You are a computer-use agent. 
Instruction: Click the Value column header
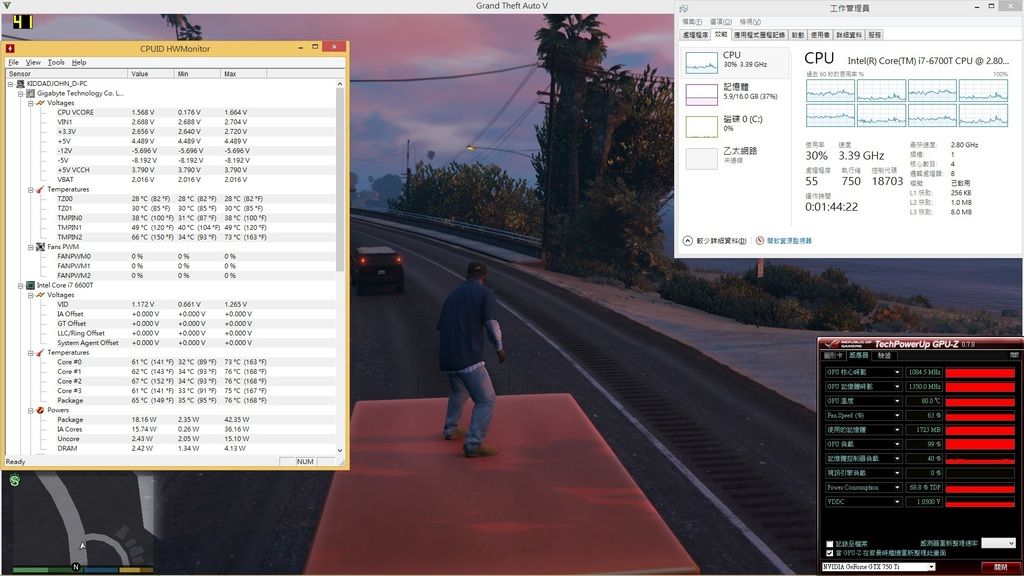tap(150, 74)
